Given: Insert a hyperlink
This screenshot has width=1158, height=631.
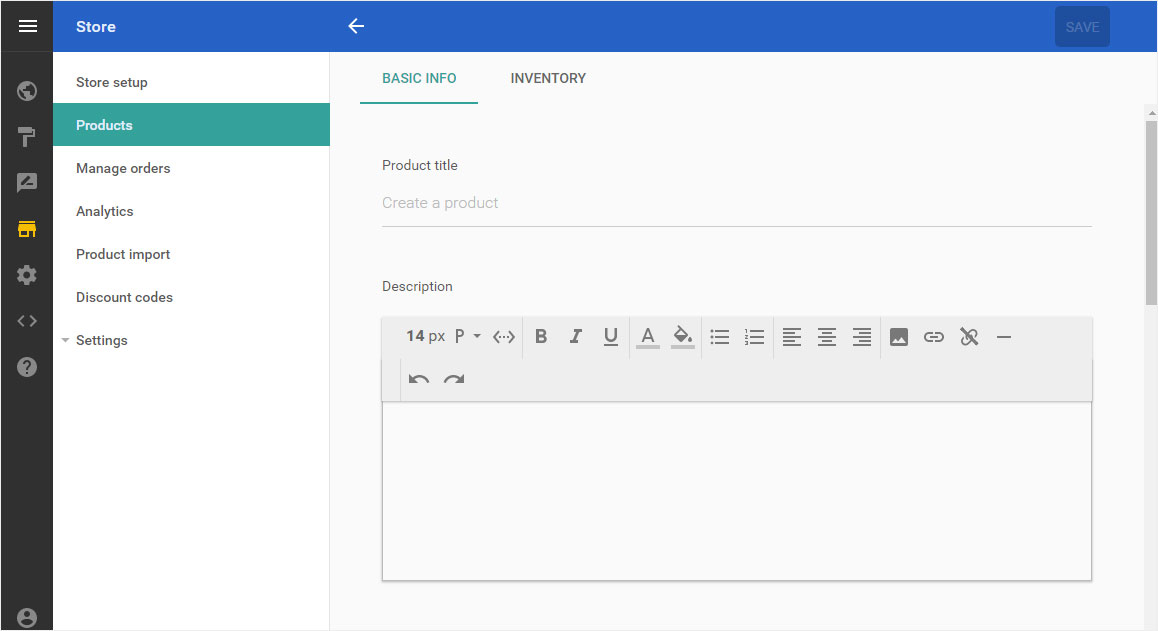Looking at the screenshot, I should [x=933, y=337].
